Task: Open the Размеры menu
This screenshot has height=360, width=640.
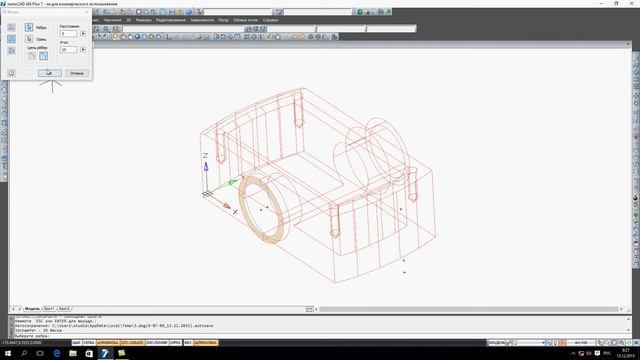Action: pos(144,20)
